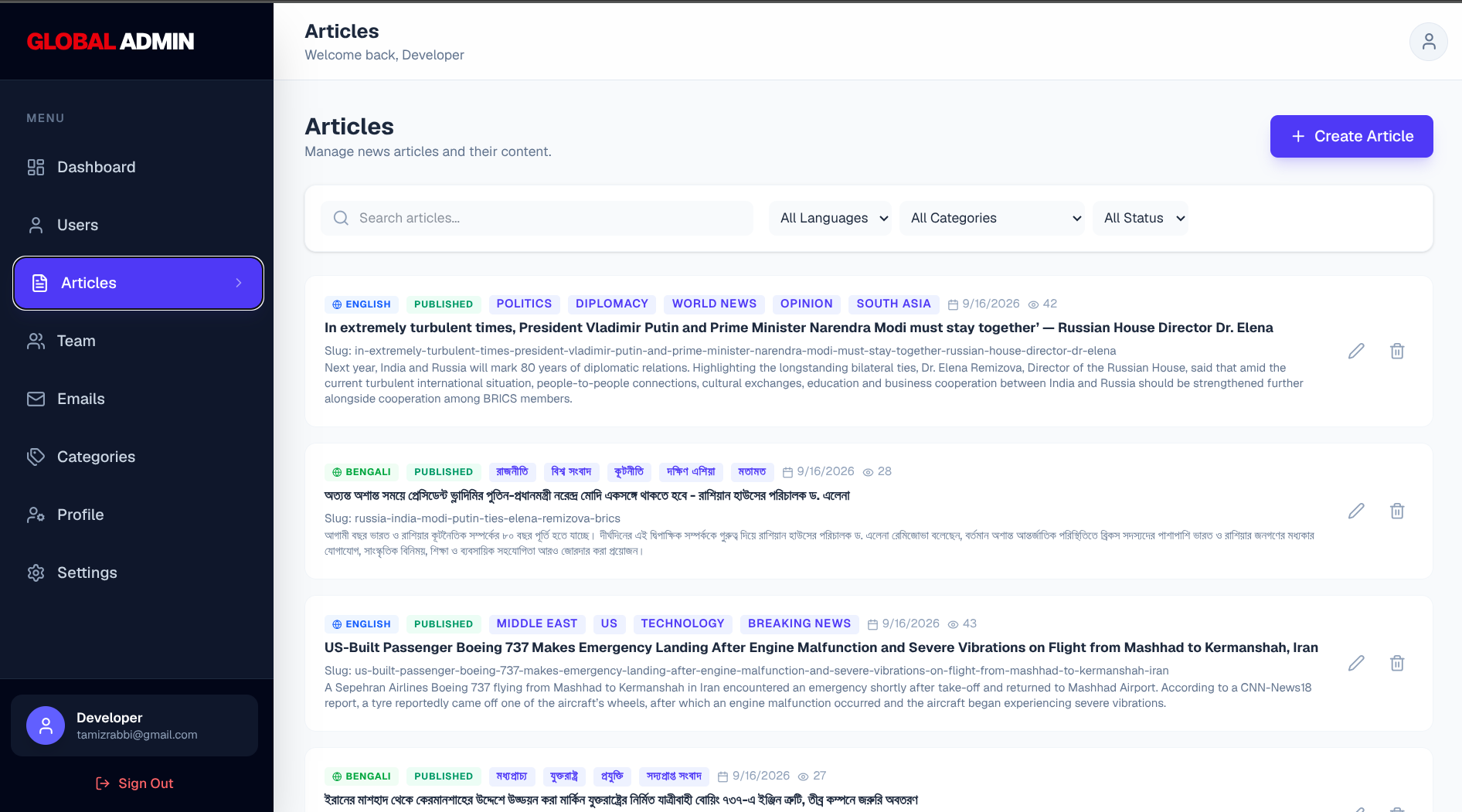Click the POLITICS category tag
This screenshot has width=1462, height=812.
(x=524, y=304)
